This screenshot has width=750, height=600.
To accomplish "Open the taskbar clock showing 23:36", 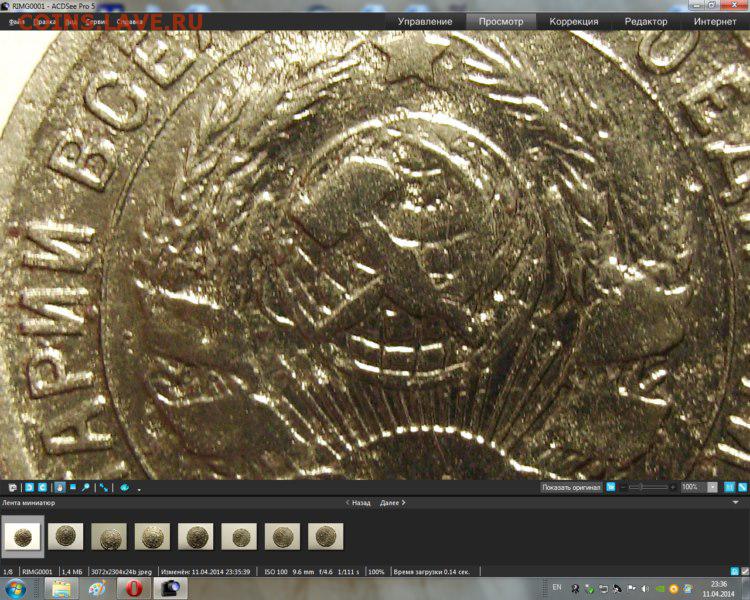I will tap(718, 589).
